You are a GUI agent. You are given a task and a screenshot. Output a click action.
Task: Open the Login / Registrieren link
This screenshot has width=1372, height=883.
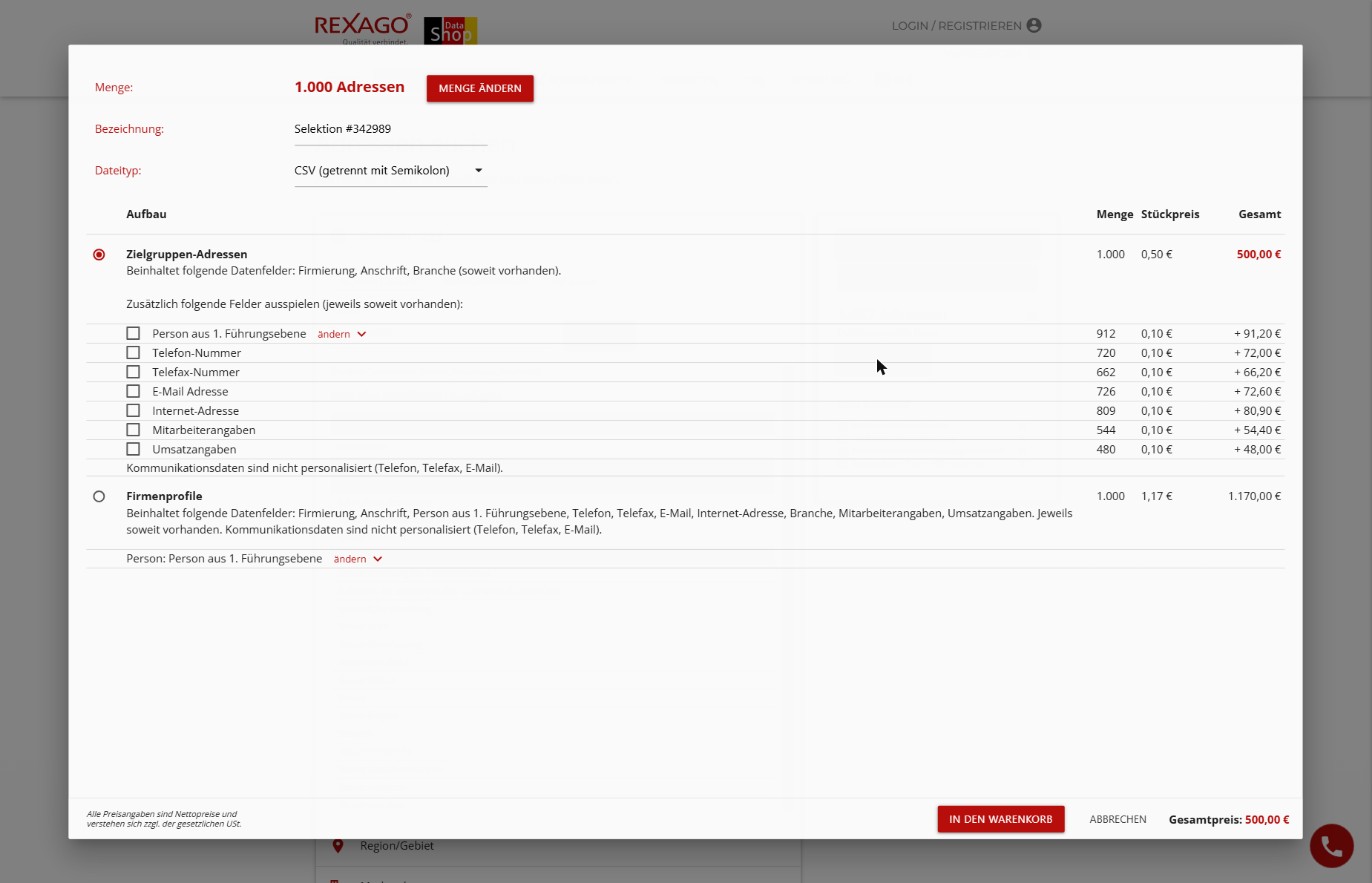point(967,26)
